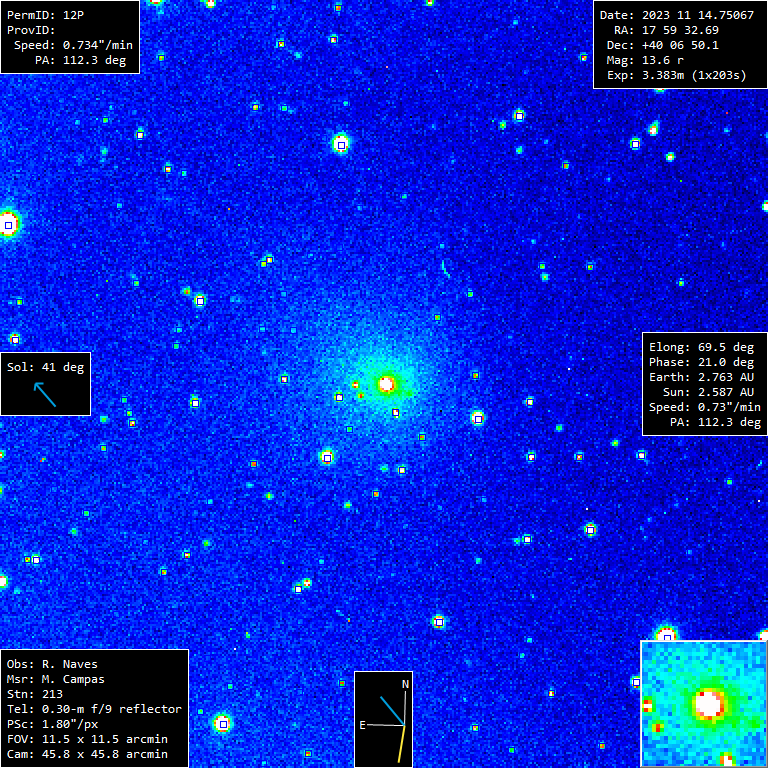768x768 pixels.
Task: Click the 'Exp: 3.383m (1x203s)' line
Action: click(677, 75)
